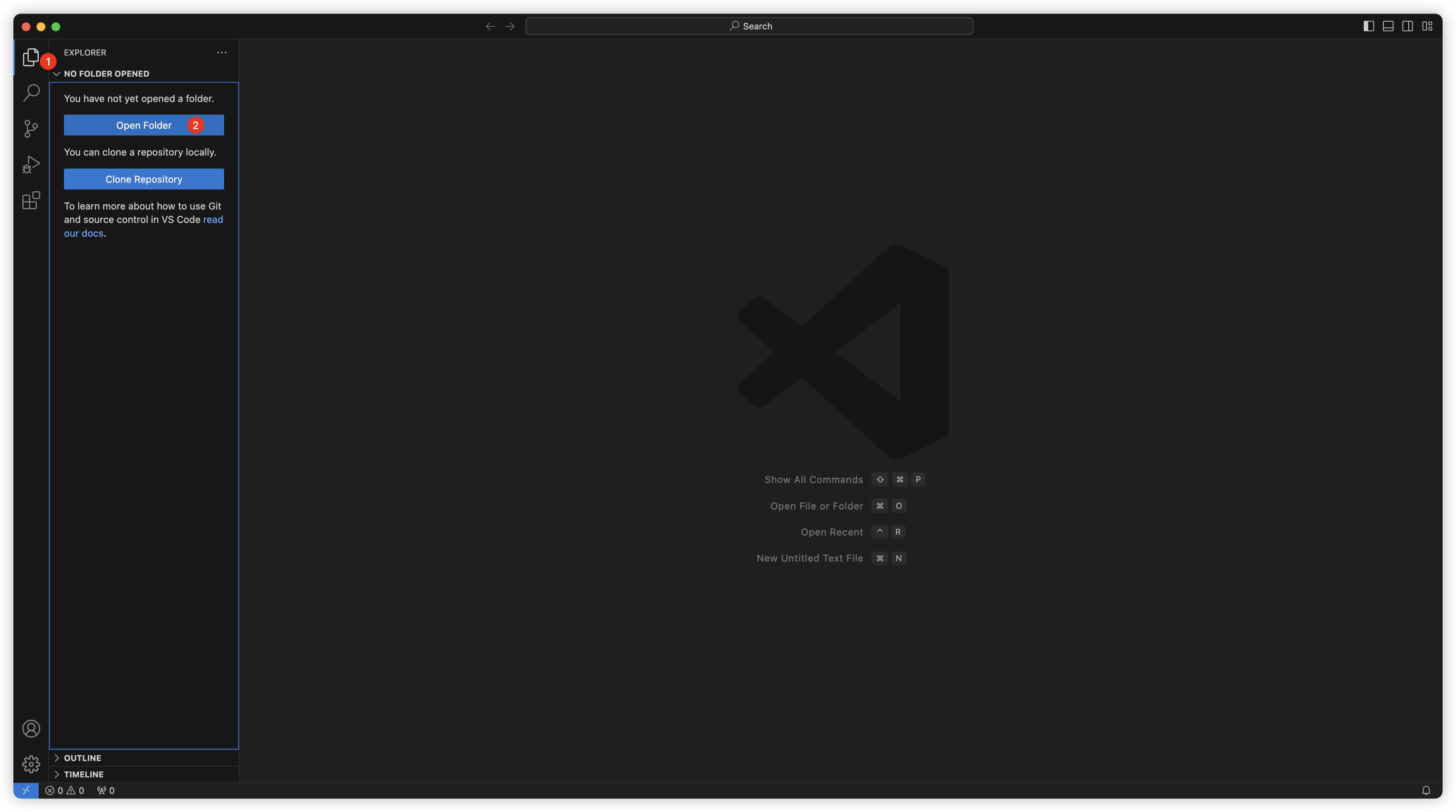Toggle the primary side bar

point(1369,26)
